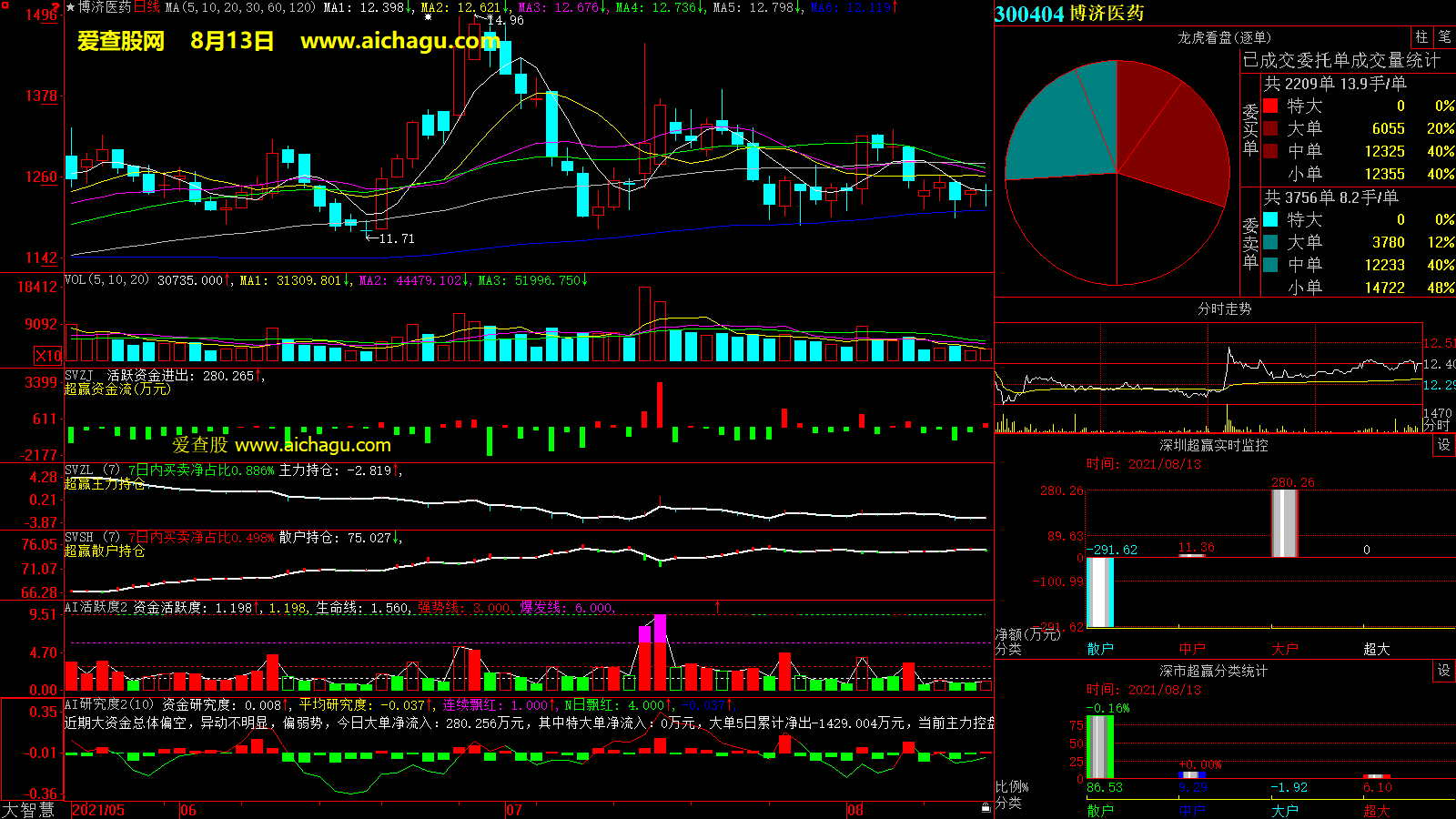The width and height of the screenshot is (1456, 819).
Task: Click the 300404 博济医药 stock title
Action: coord(1069,14)
